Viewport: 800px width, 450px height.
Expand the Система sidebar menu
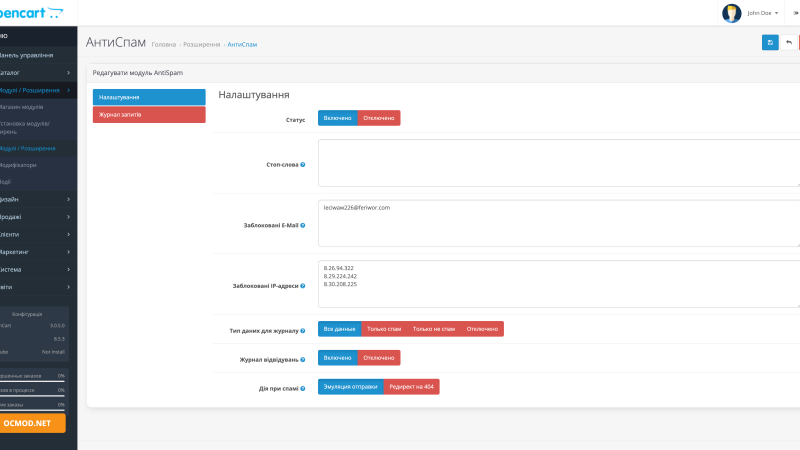pos(38,269)
